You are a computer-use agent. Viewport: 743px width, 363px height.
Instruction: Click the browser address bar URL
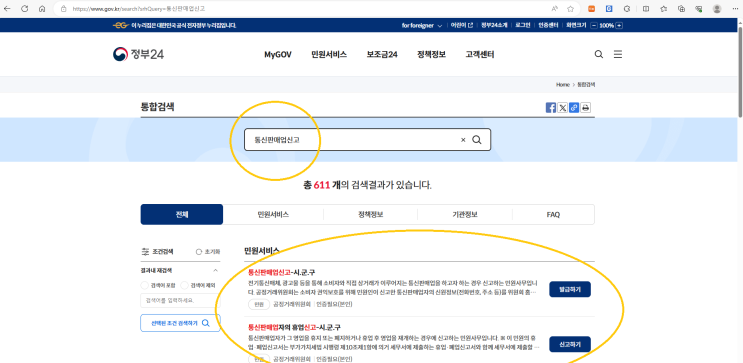(x=139, y=9)
